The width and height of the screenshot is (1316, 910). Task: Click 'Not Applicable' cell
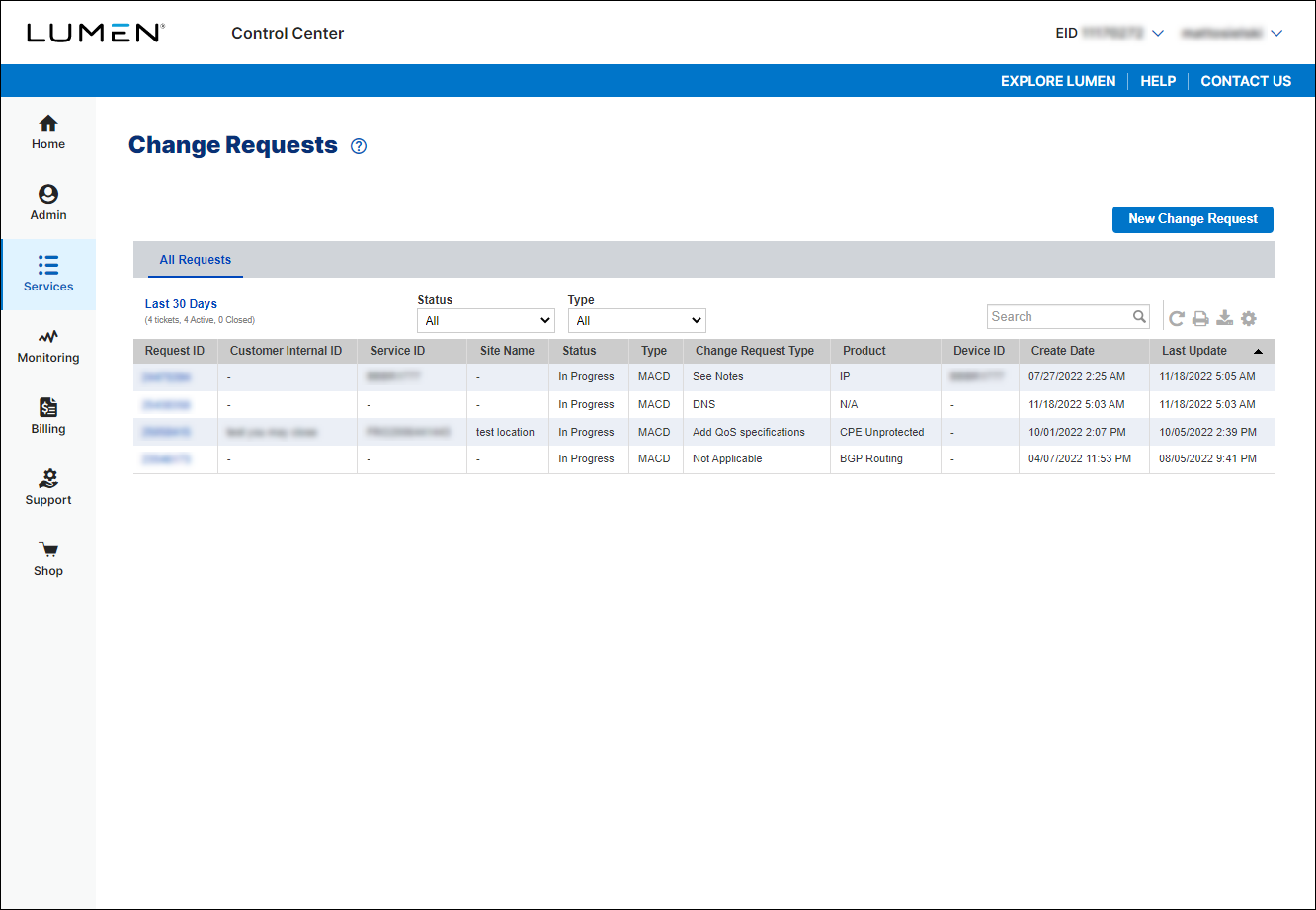coord(727,459)
